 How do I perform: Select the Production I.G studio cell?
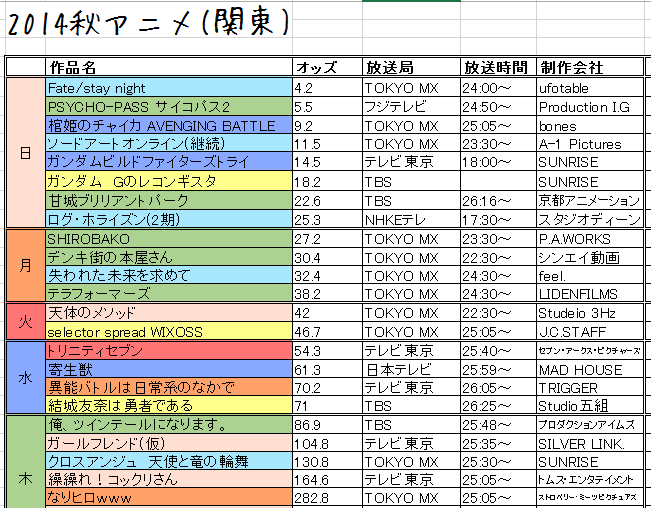click(590, 107)
